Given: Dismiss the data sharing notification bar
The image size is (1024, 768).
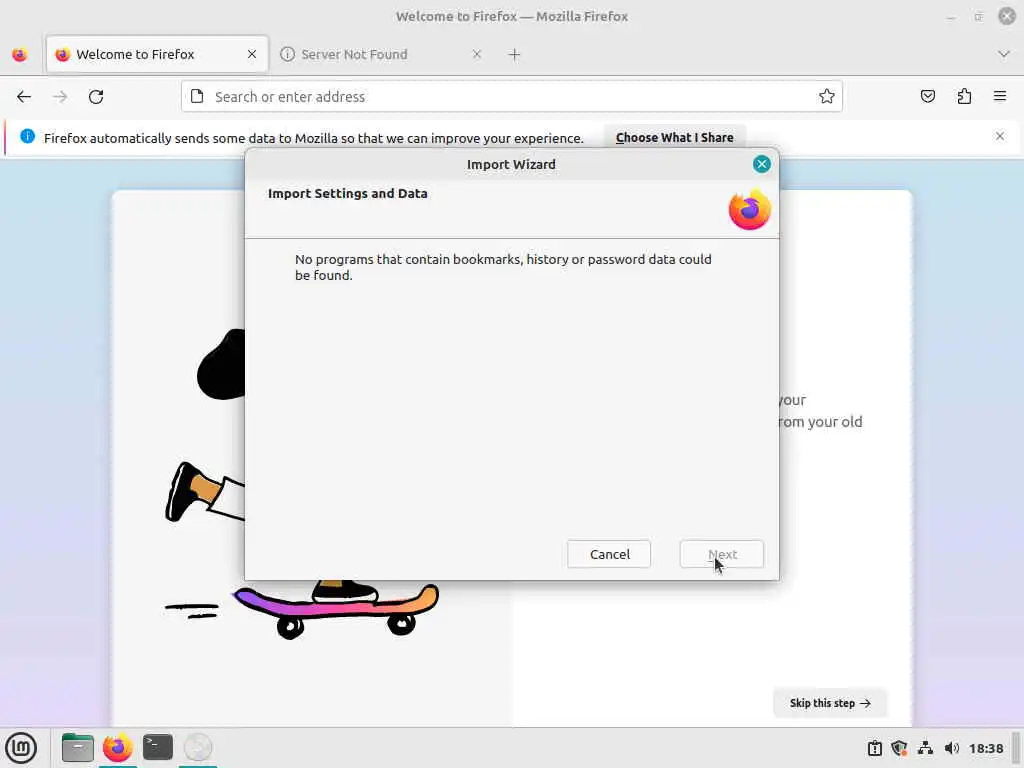Looking at the screenshot, I should tap(1000, 136).
